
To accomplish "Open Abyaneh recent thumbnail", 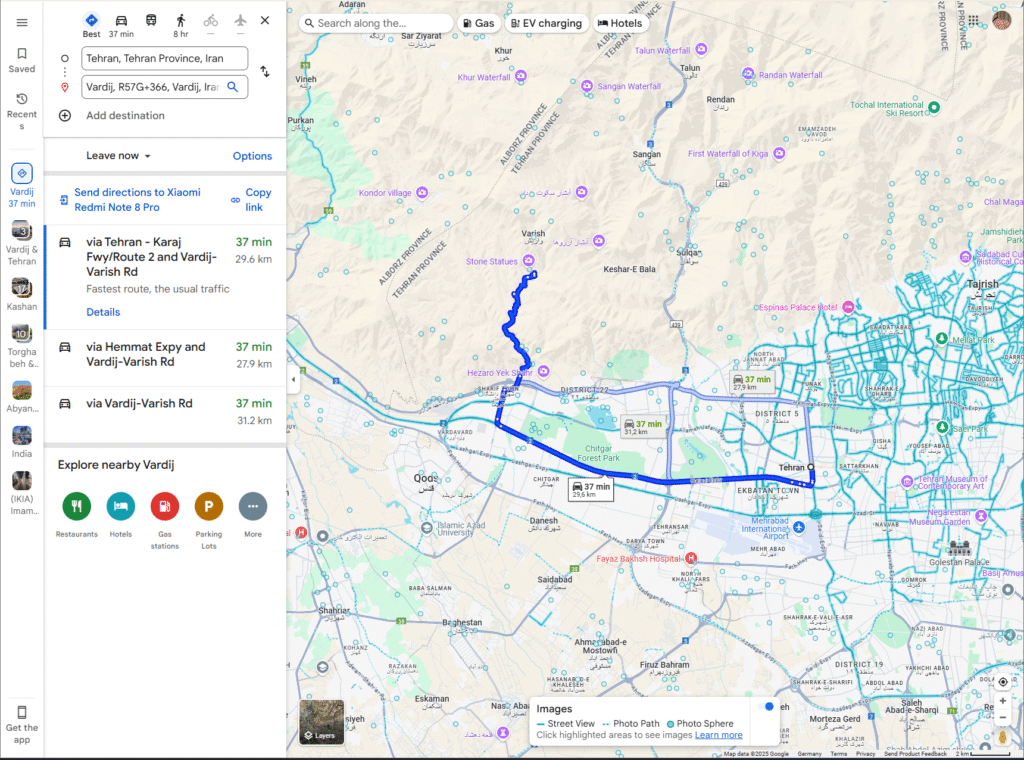I will click(x=22, y=397).
